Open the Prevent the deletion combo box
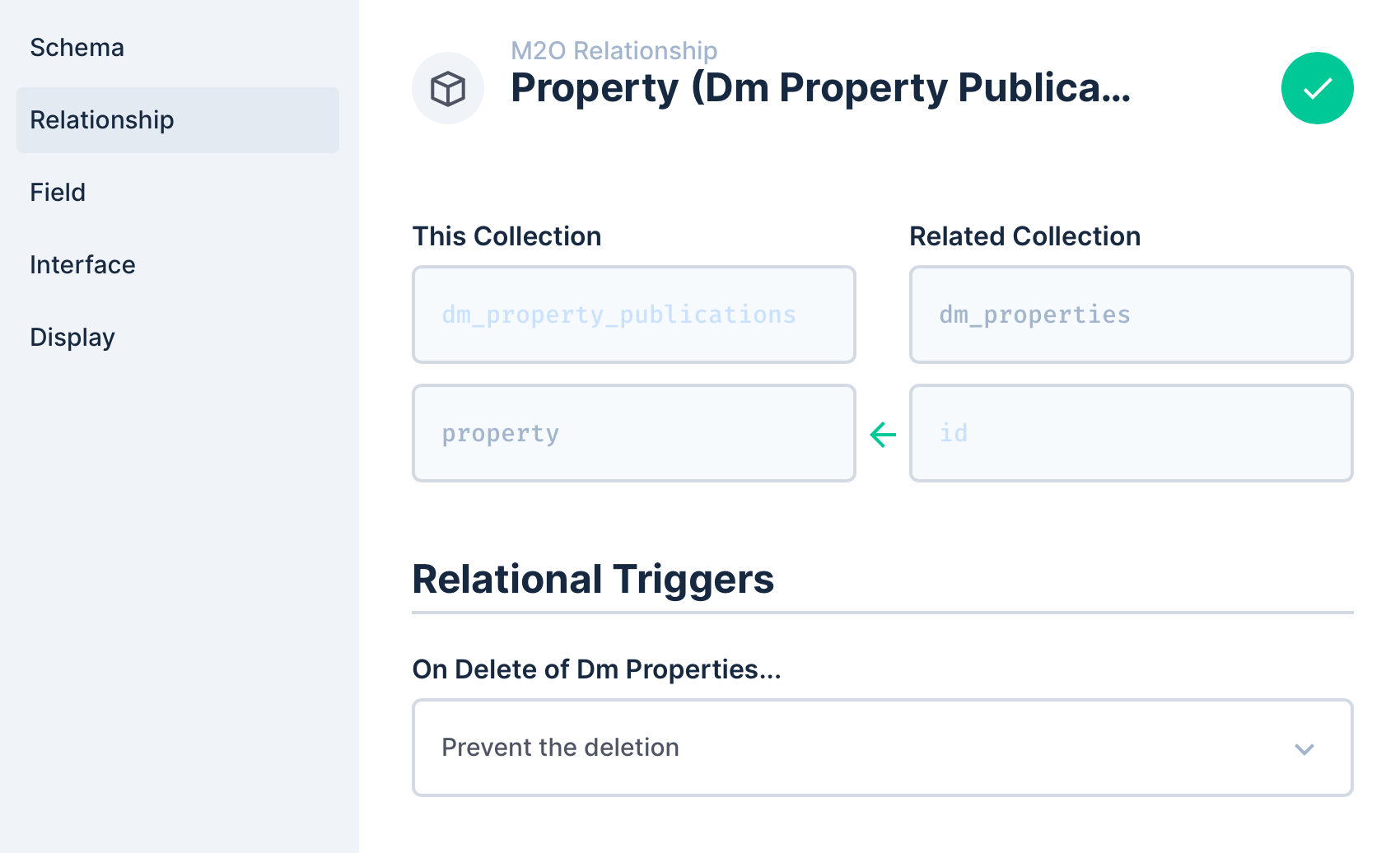1400x853 pixels. [x=881, y=748]
